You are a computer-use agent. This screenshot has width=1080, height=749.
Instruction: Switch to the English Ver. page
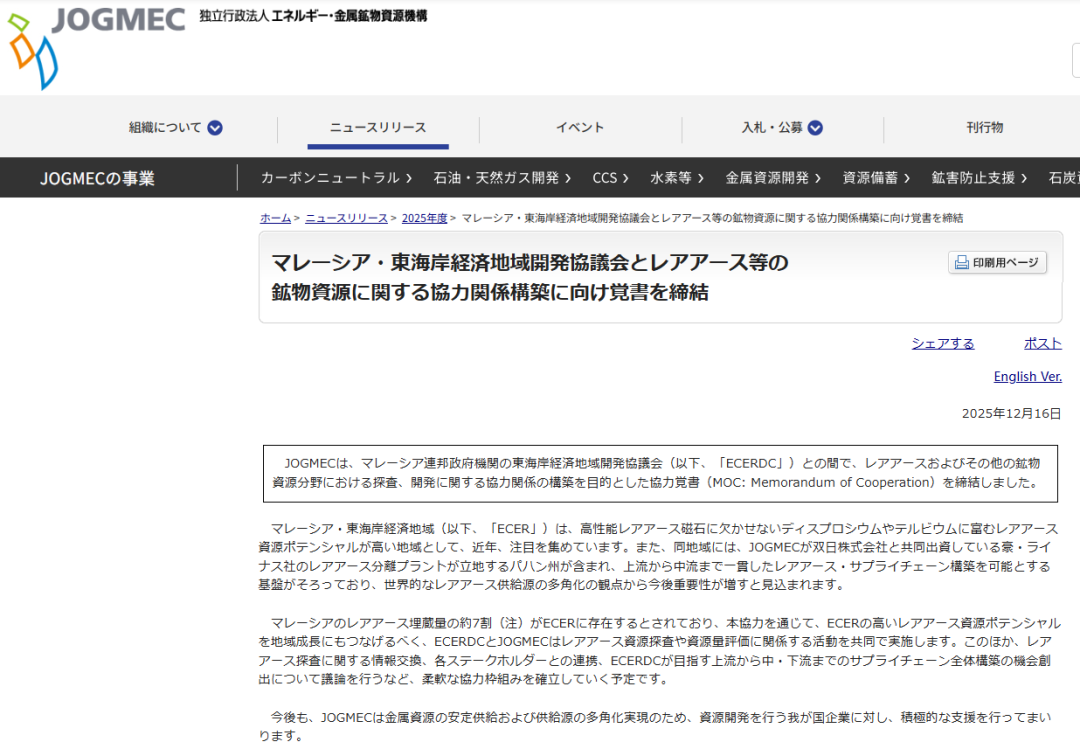click(1027, 377)
